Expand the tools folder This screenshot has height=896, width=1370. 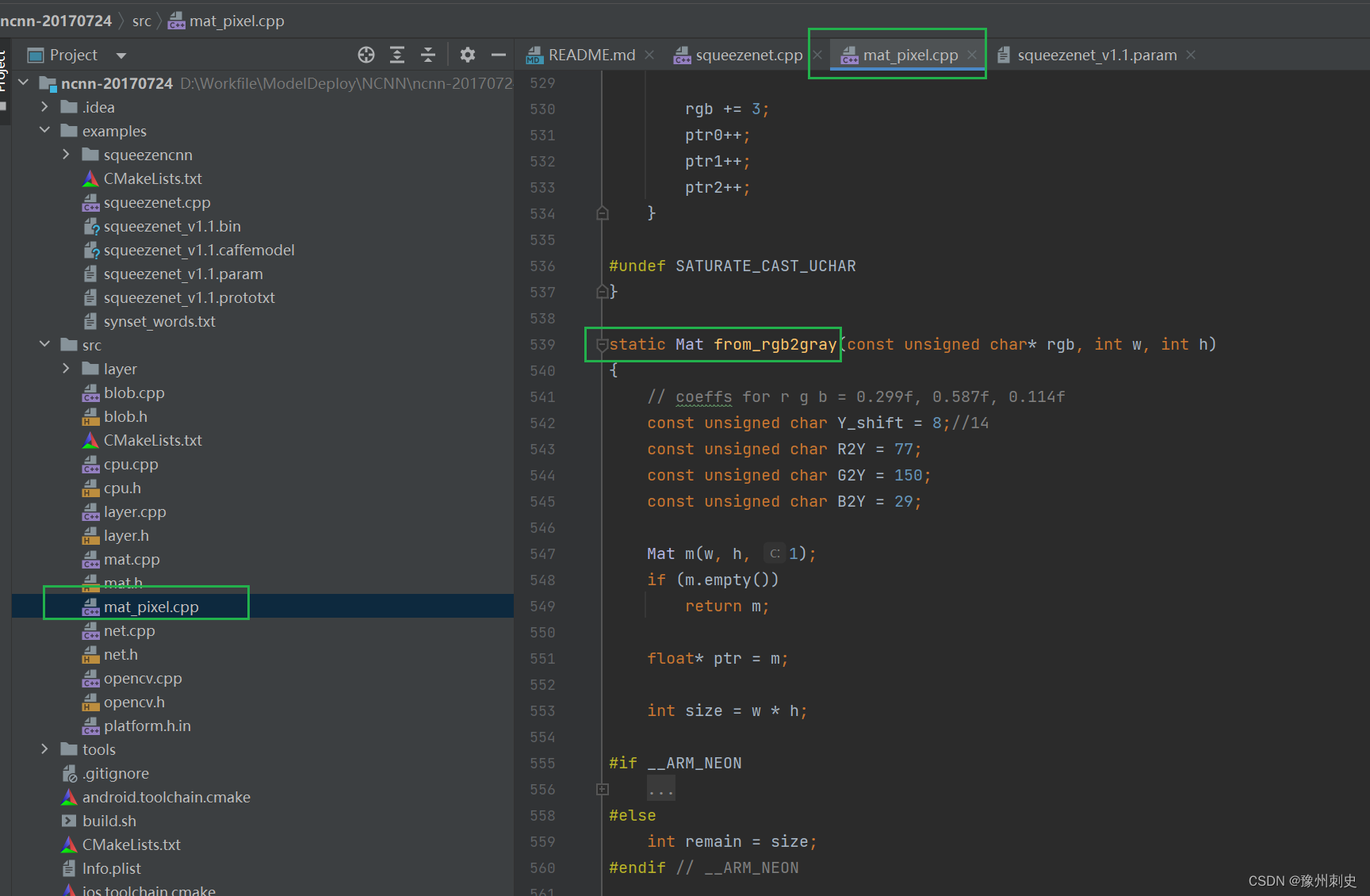coord(44,749)
